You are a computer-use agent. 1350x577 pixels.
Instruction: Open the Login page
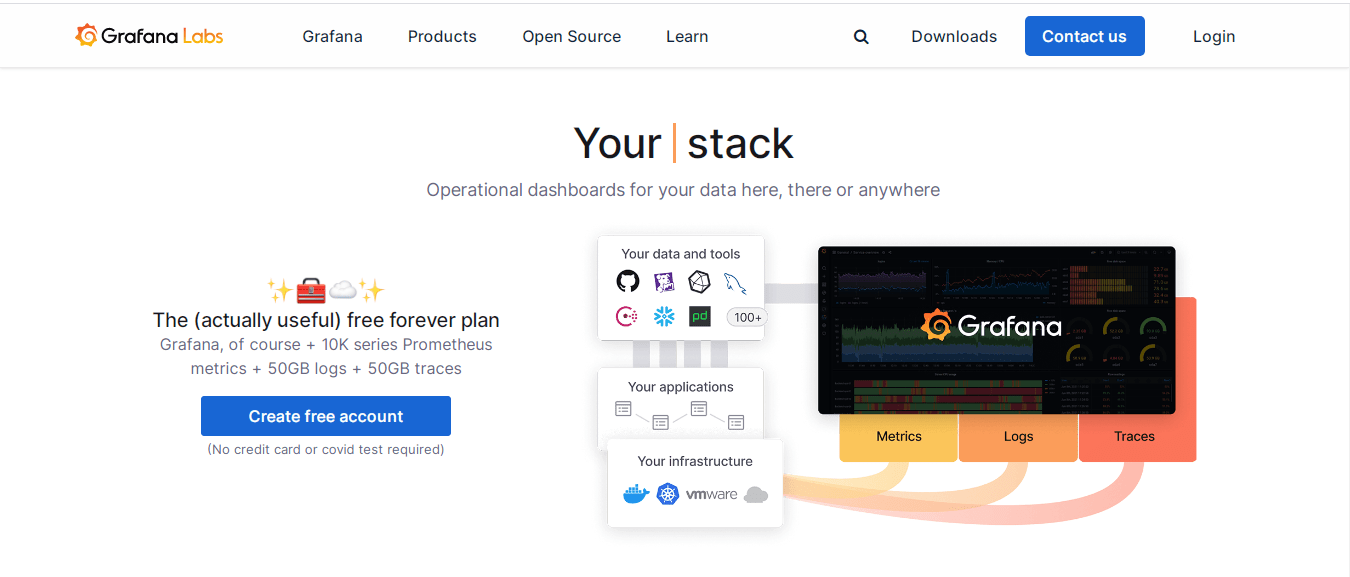click(x=1213, y=36)
